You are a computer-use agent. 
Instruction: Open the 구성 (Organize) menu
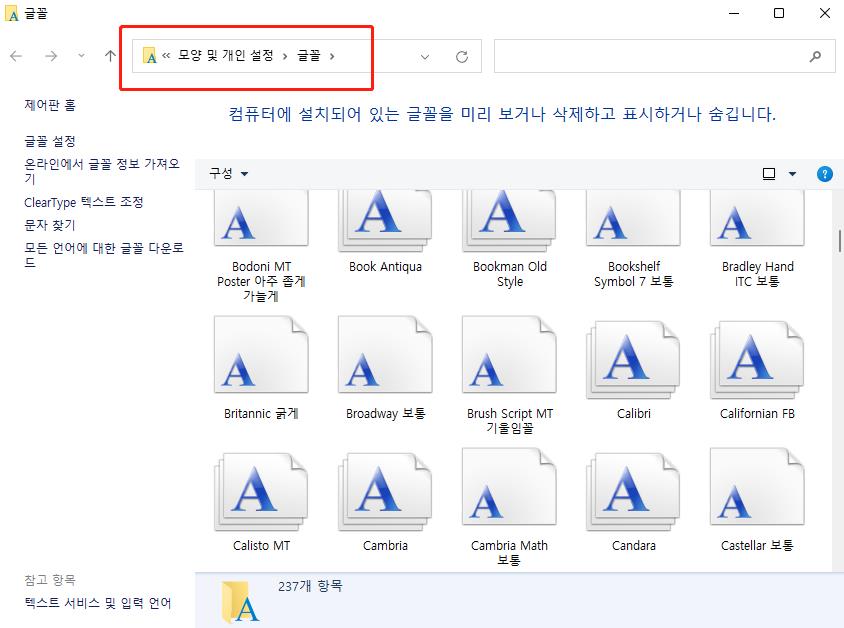coord(227,173)
